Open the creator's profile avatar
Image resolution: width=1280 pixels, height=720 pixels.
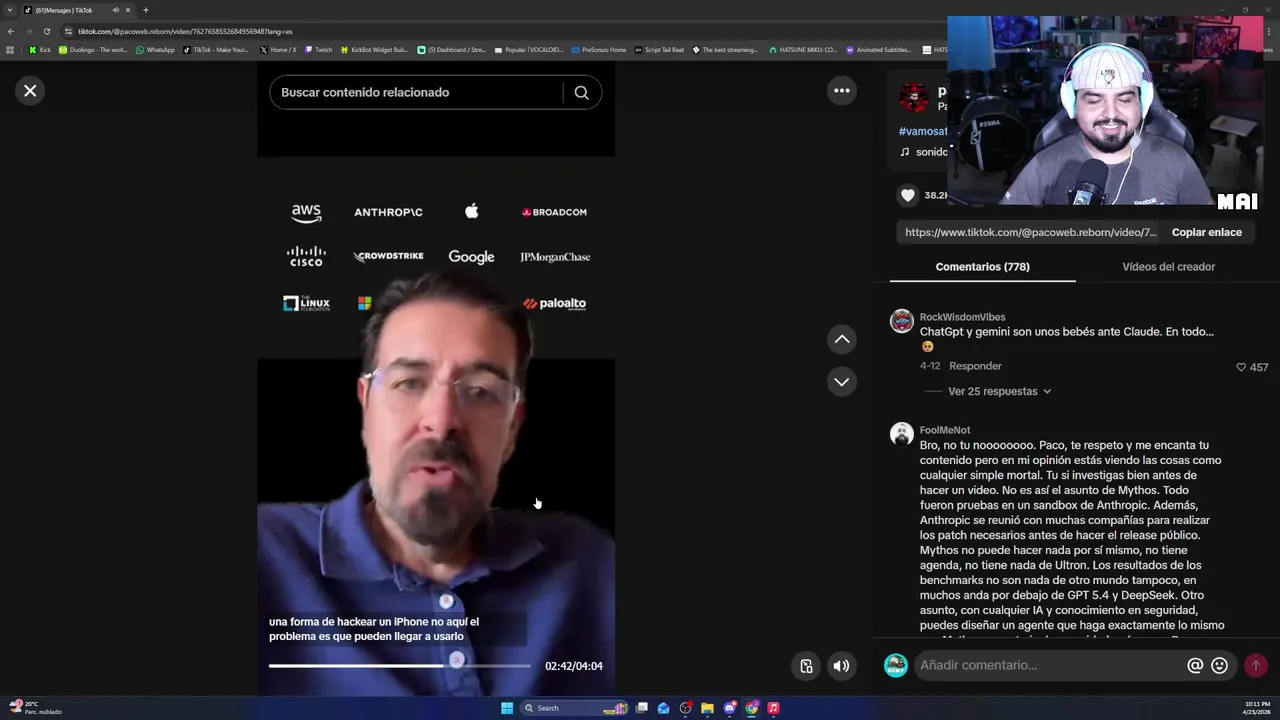coord(913,97)
